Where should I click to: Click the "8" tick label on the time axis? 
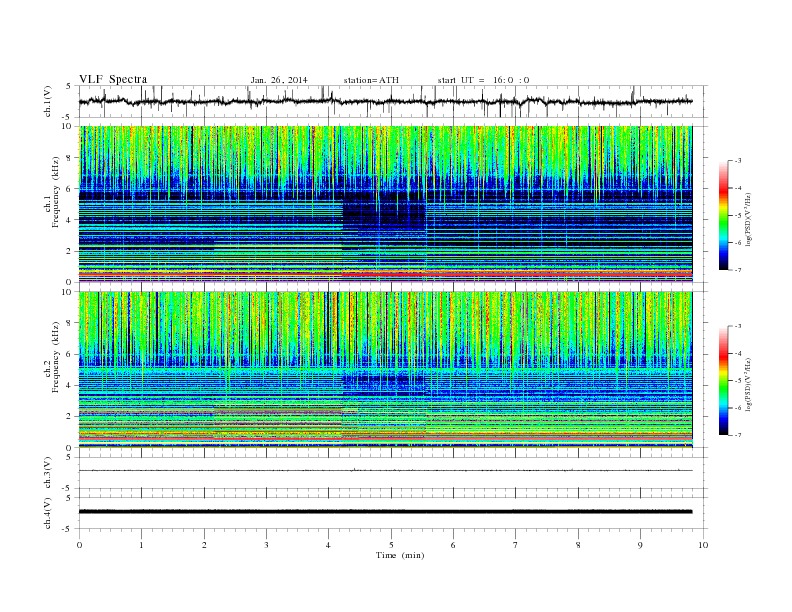click(578, 545)
